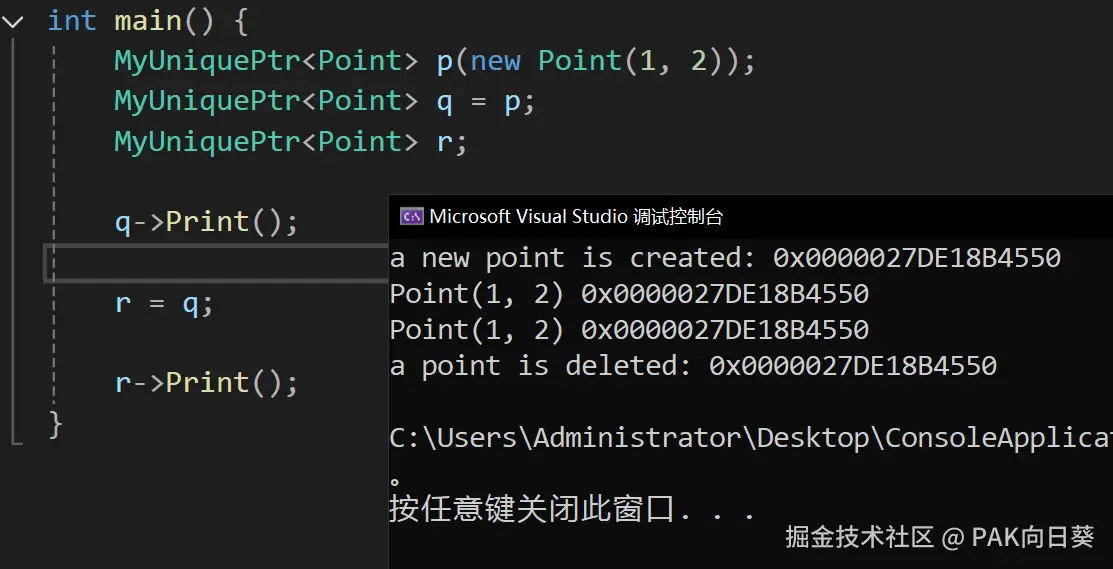Click 'new' keyword in first statement

click(495, 61)
